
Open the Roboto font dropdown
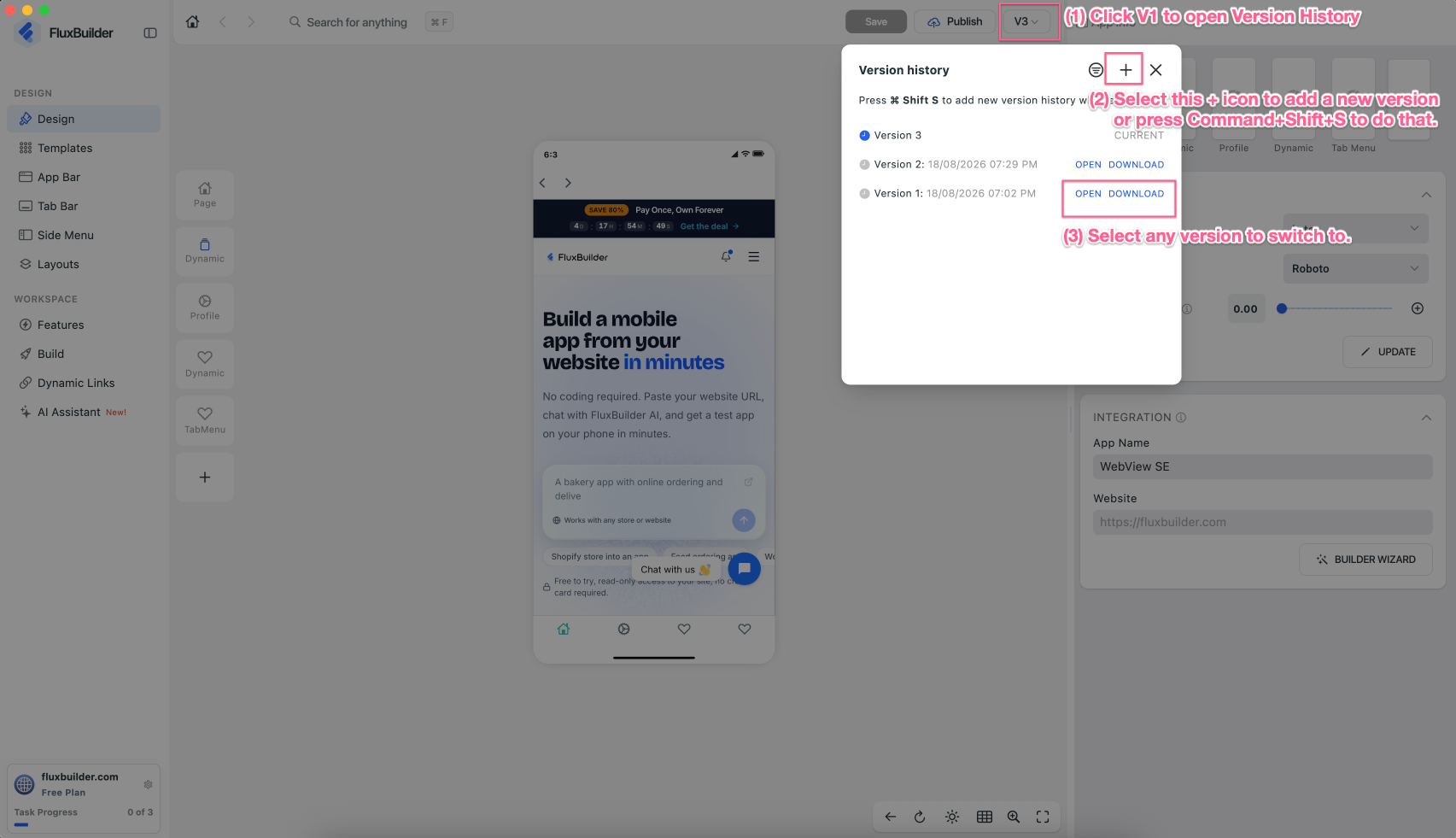coord(1355,268)
